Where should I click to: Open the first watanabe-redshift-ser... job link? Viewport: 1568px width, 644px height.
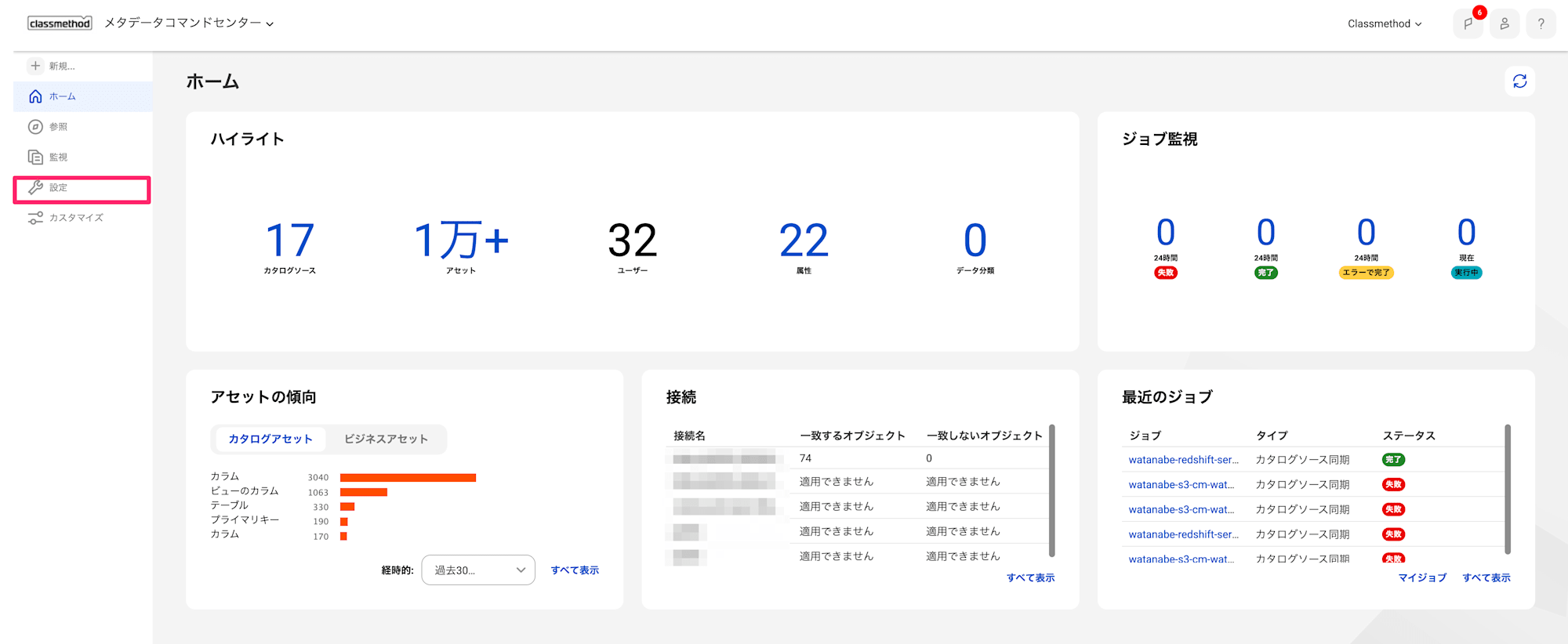tap(1184, 460)
